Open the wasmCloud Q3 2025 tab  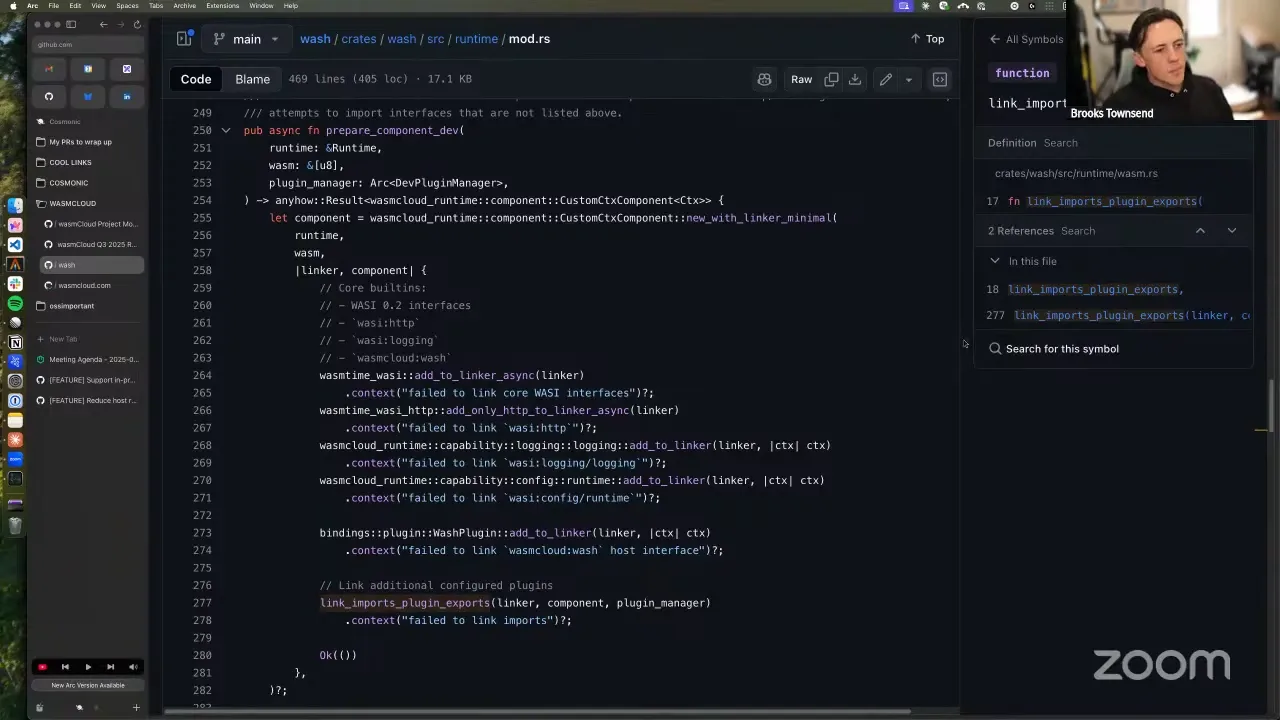91,244
